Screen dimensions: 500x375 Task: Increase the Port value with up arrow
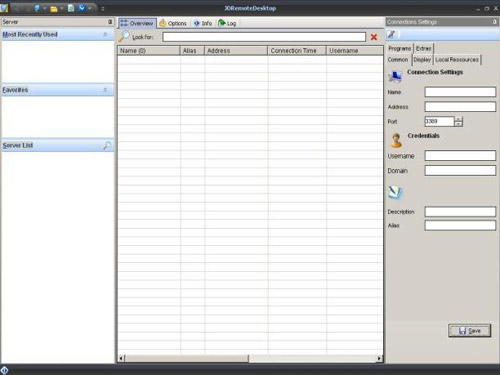pos(459,119)
